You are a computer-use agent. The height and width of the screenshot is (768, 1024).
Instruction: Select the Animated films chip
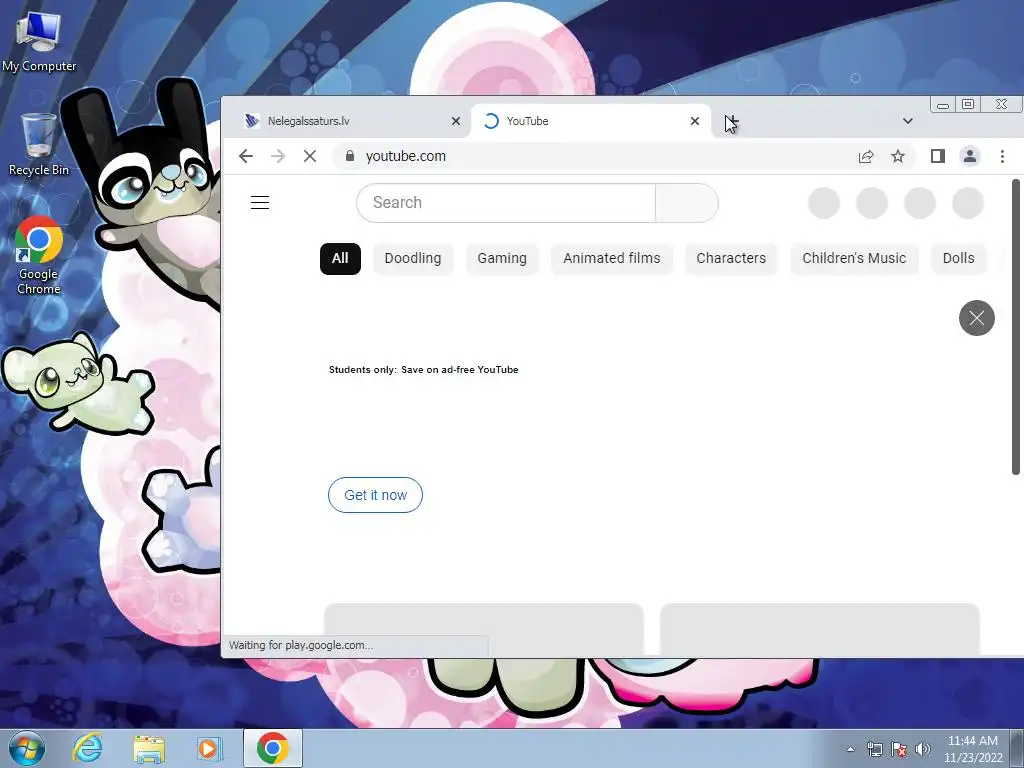(612, 258)
